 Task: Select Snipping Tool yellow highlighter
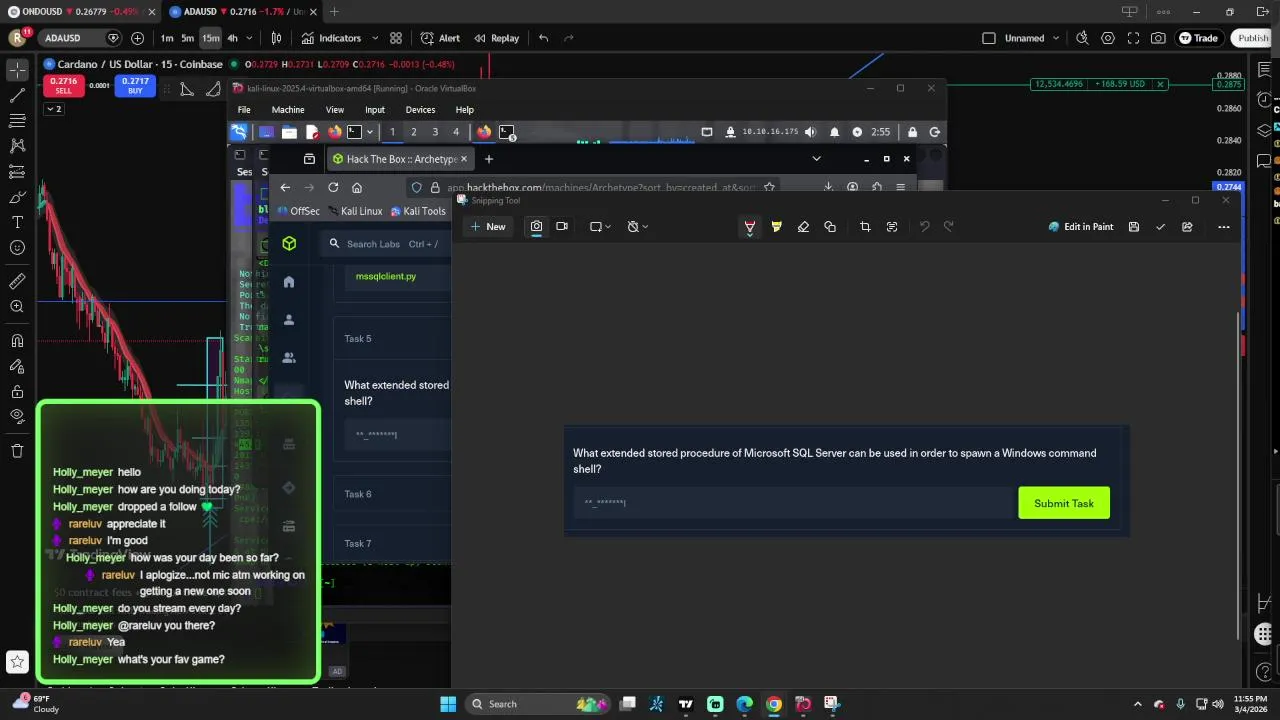(x=777, y=227)
